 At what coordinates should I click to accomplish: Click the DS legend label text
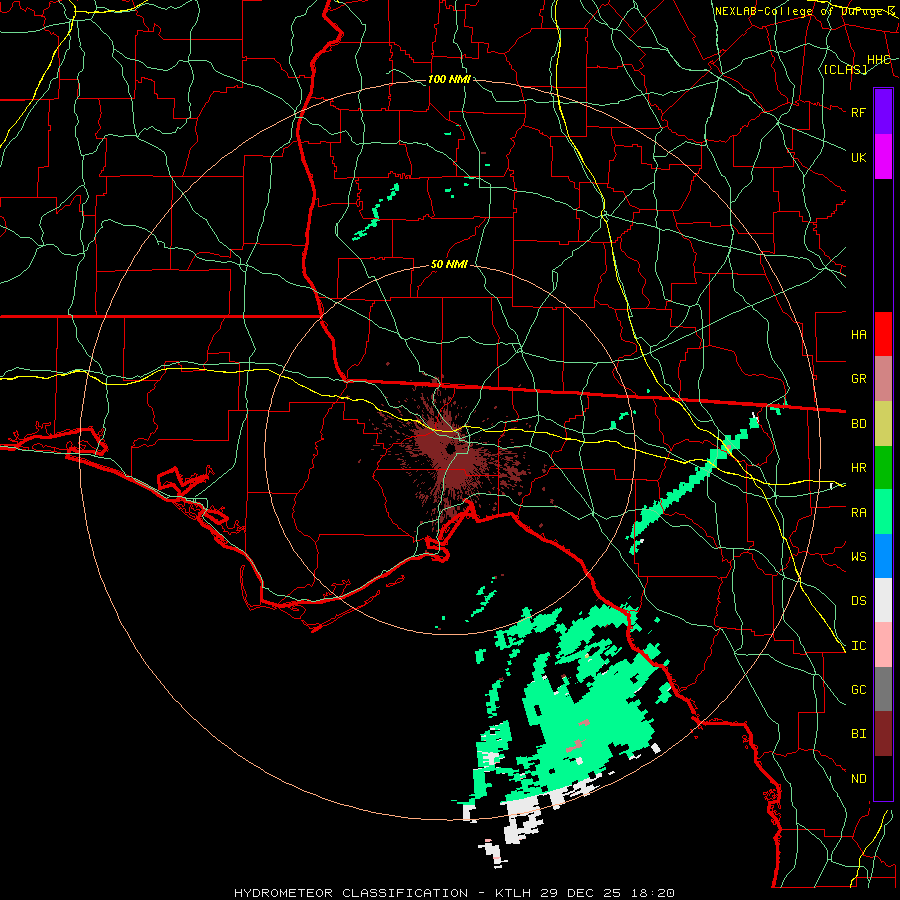tap(859, 601)
